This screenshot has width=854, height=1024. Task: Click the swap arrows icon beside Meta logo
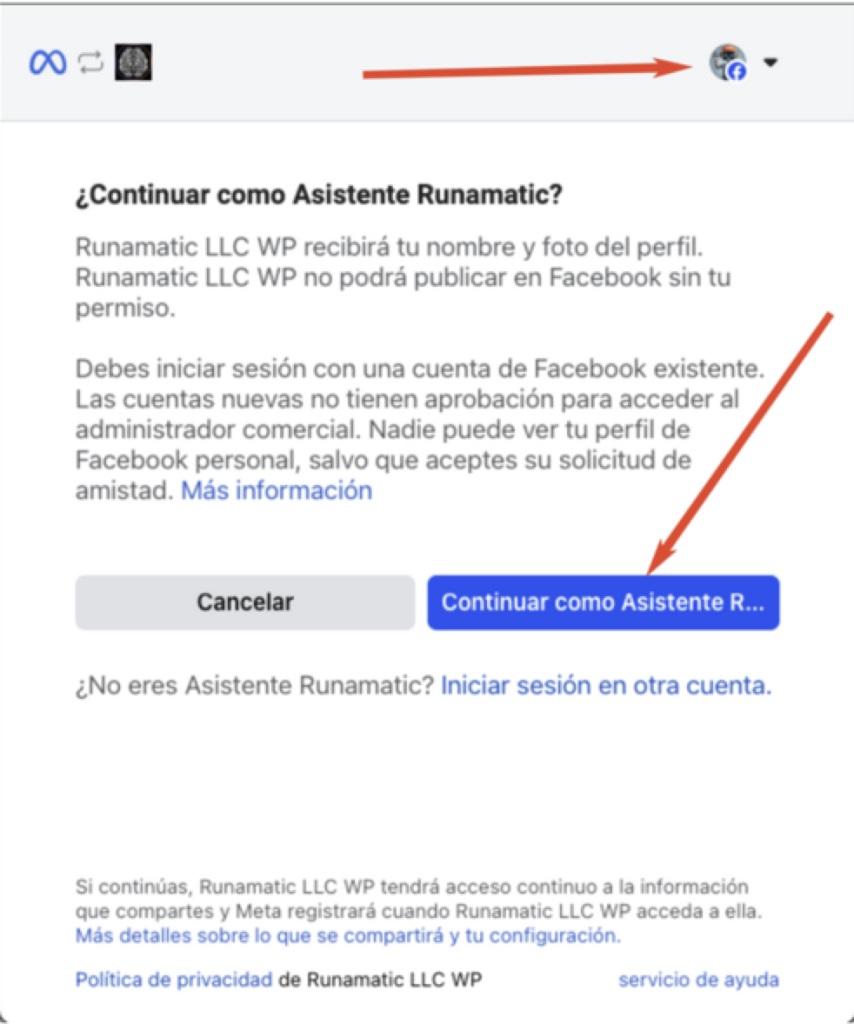coord(91,63)
